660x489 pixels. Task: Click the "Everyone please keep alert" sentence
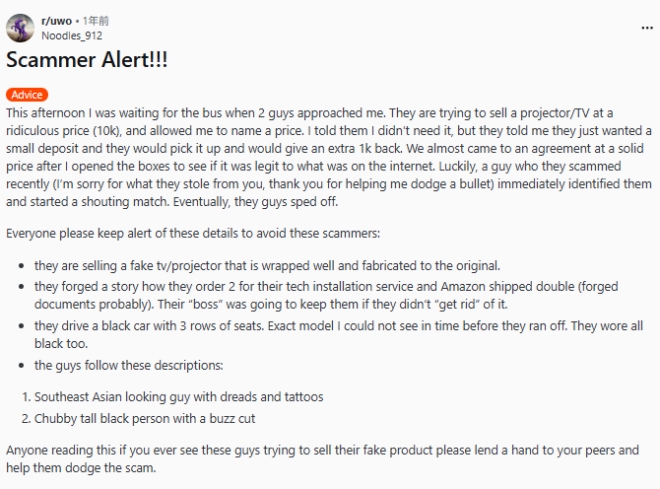point(100,233)
